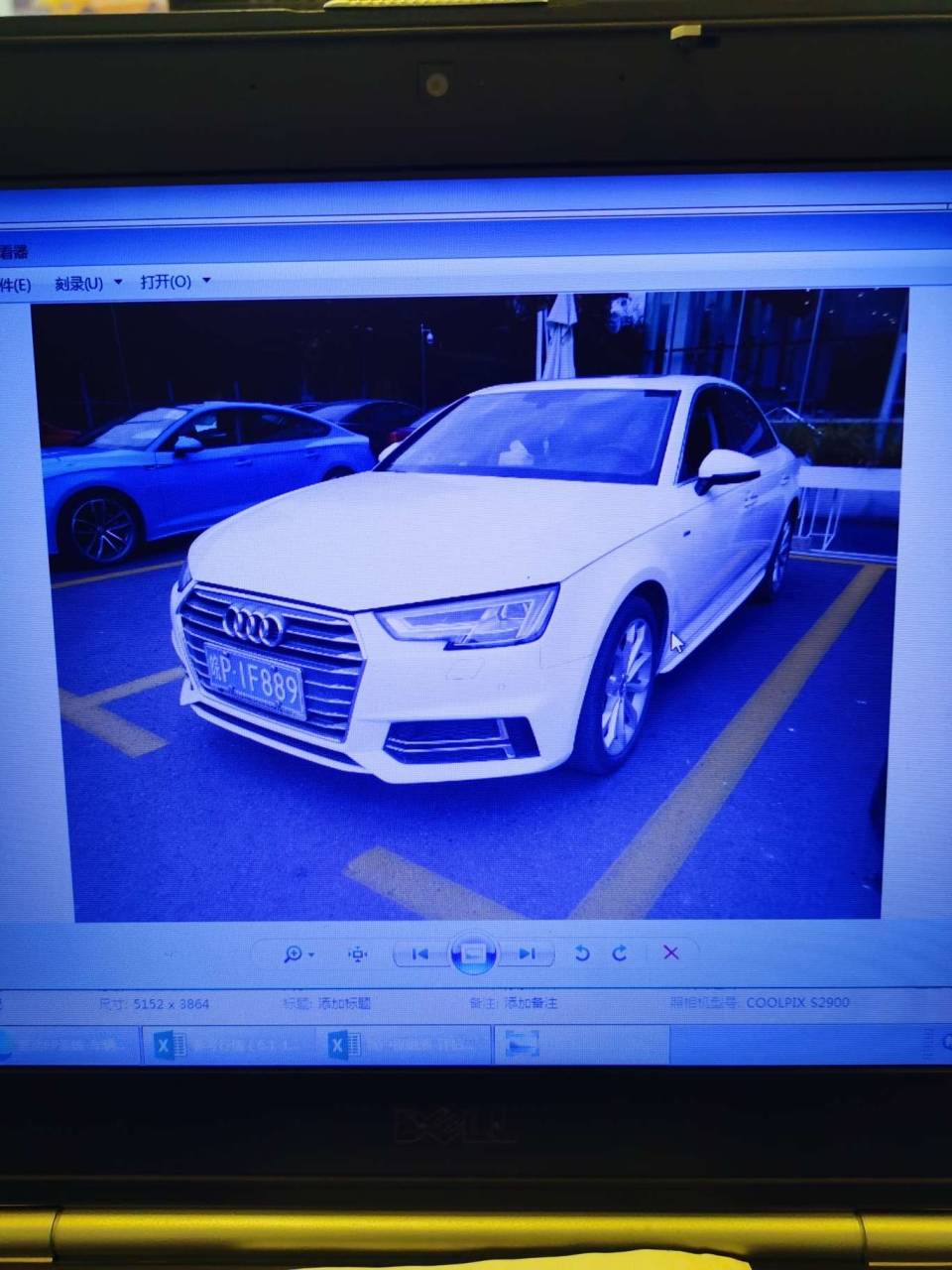Open the partly visible 件(E) menu
This screenshot has height=1270, width=952.
[15, 285]
